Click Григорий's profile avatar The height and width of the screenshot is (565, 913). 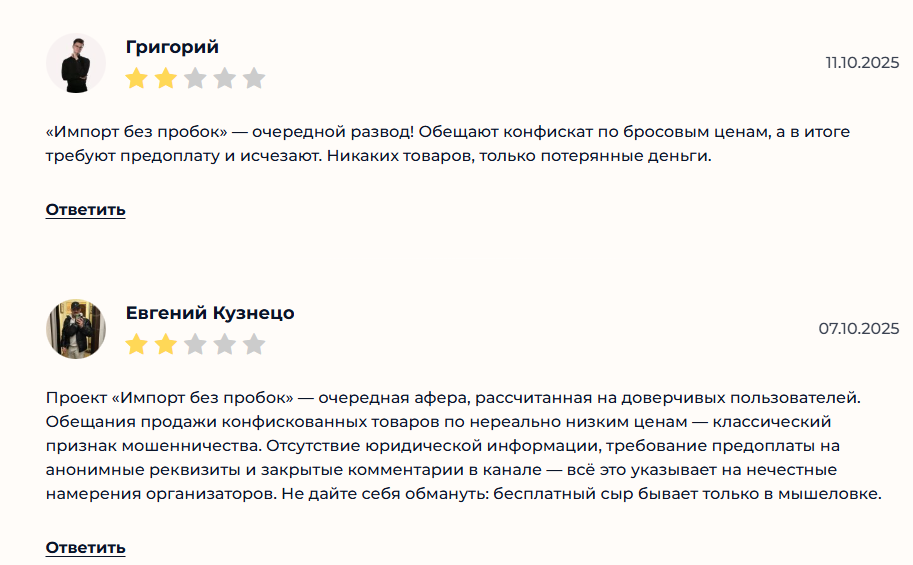[x=76, y=63]
